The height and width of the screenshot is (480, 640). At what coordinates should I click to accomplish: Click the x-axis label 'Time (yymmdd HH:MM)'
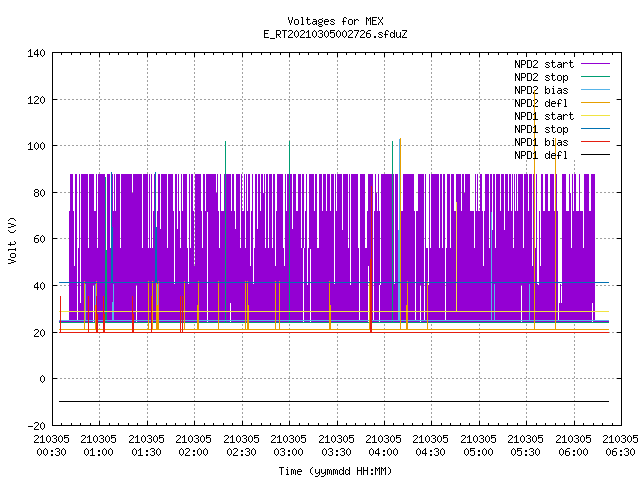tap(335, 471)
